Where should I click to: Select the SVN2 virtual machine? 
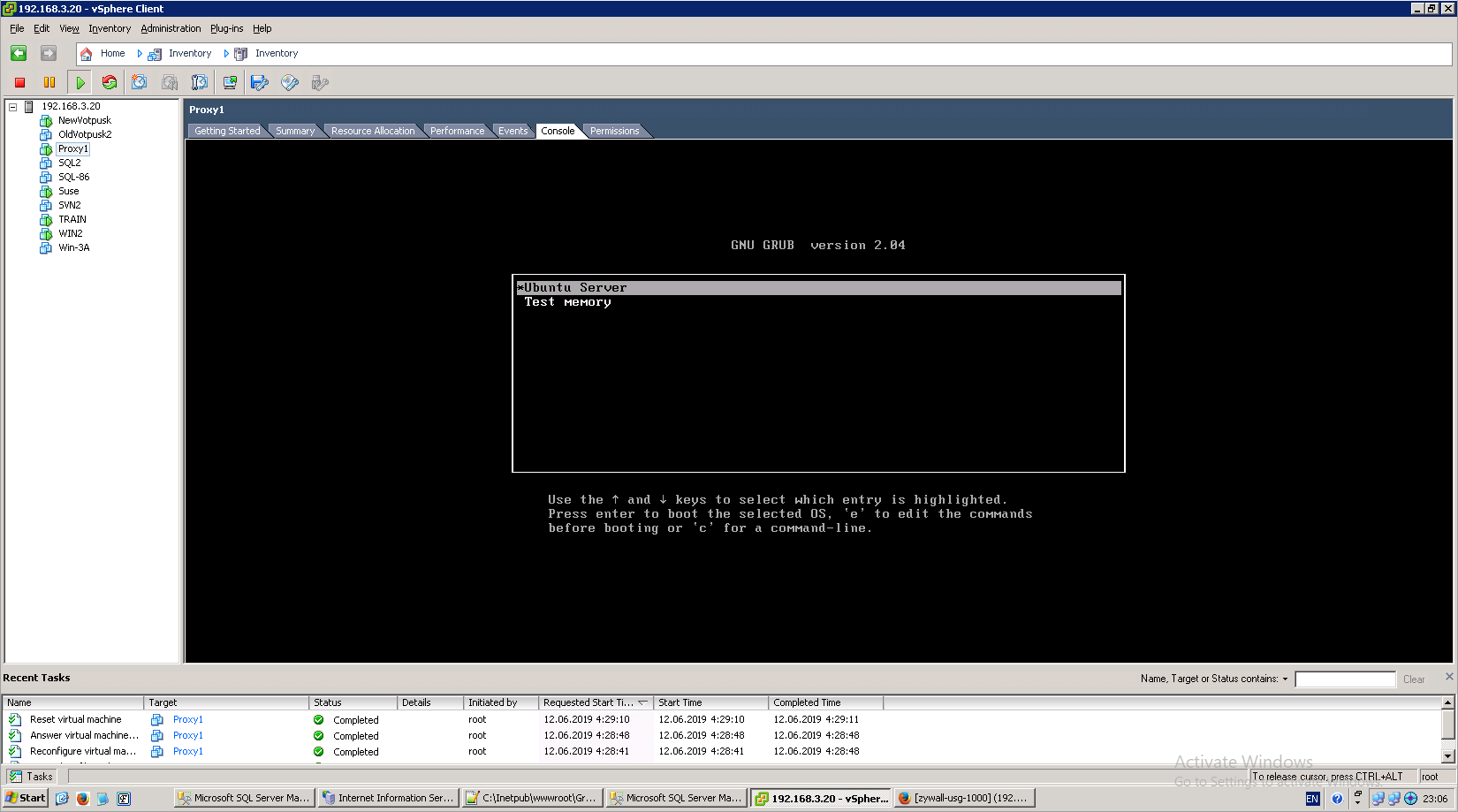[70, 205]
